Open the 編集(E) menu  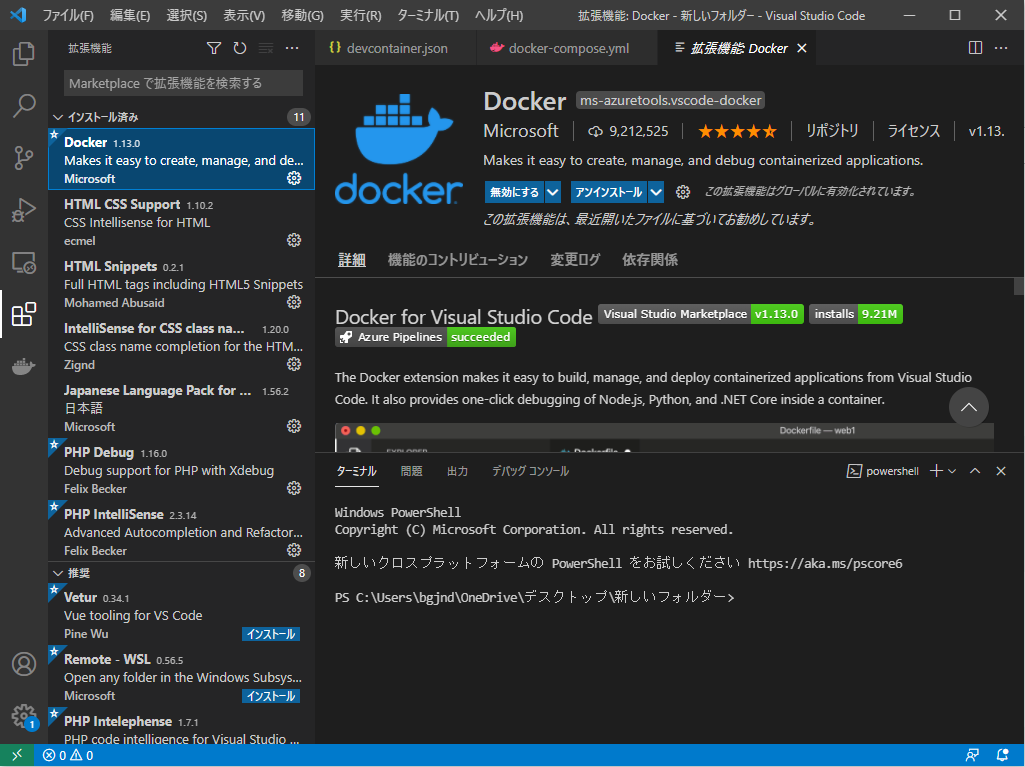tap(130, 15)
